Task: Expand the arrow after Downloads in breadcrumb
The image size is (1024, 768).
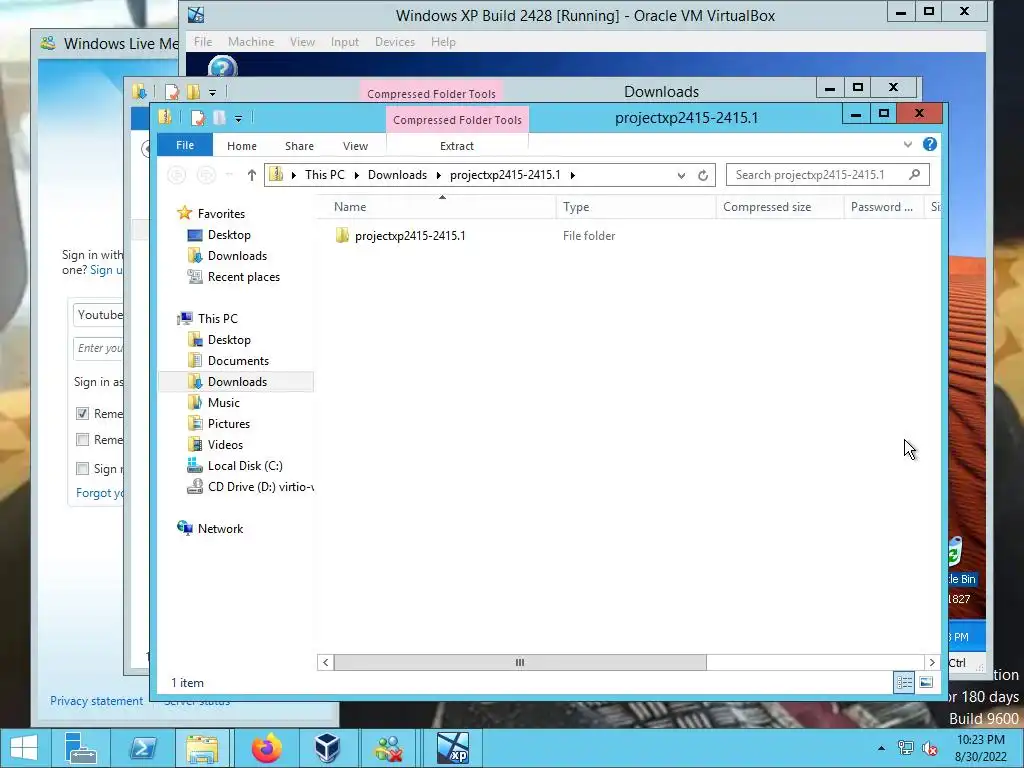Action: (439, 175)
